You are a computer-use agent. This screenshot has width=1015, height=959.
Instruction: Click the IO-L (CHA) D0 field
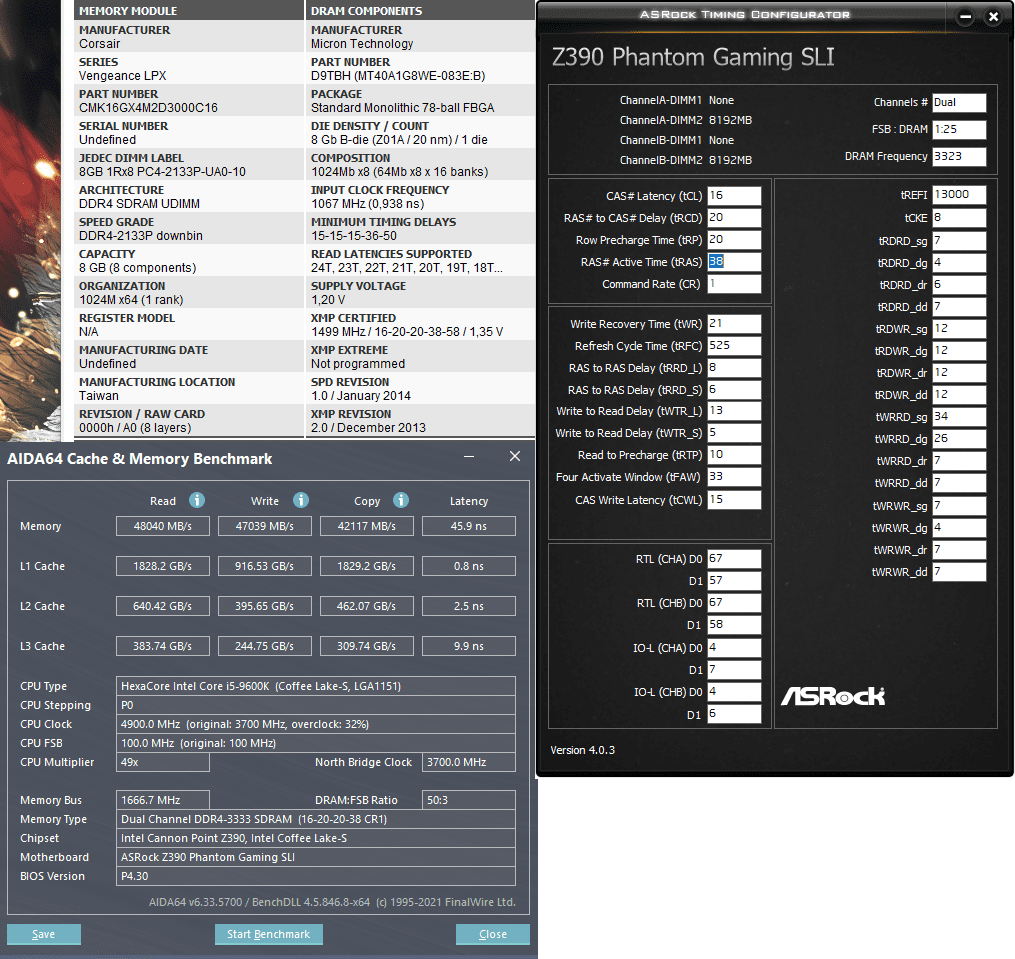pyautogui.click(x=734, y=648)
